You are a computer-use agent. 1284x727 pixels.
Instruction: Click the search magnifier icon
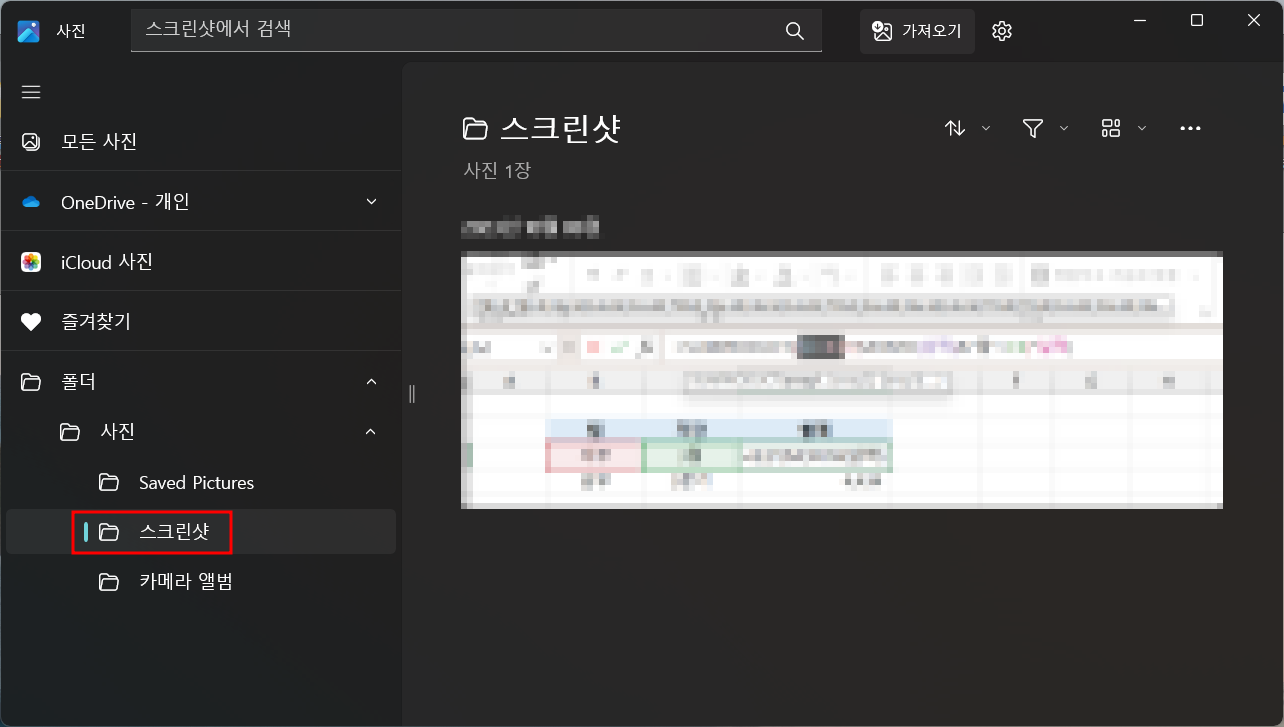coord(795,31)
